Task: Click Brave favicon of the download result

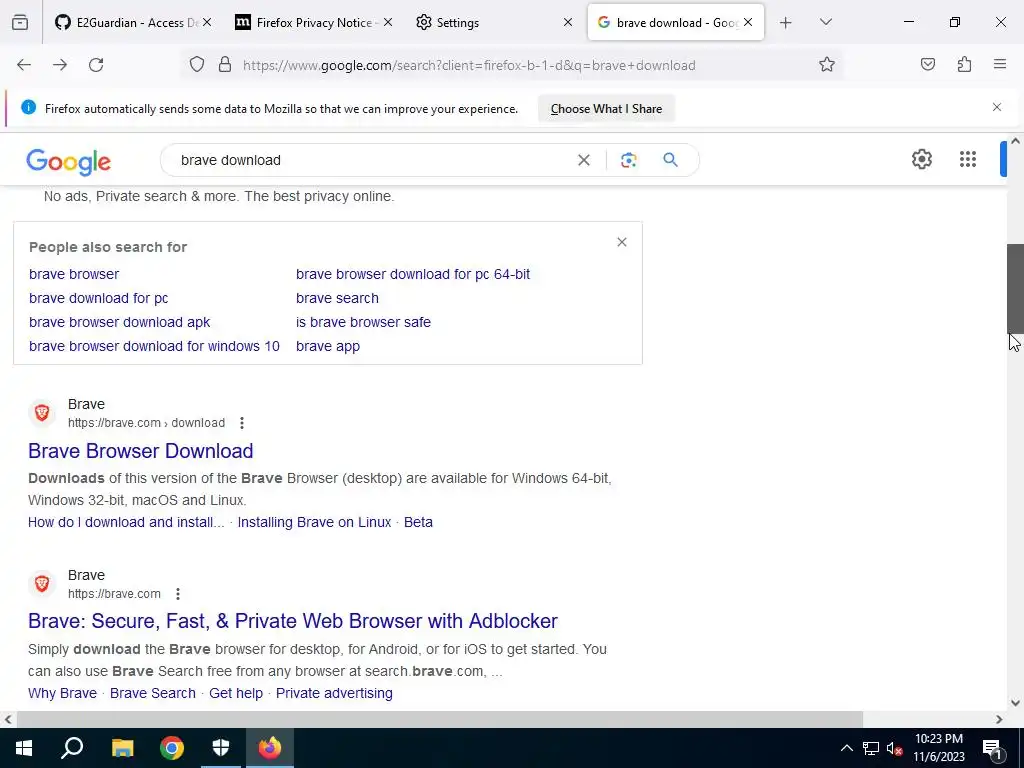Action: pyautogui.click(x=42, y=413)
